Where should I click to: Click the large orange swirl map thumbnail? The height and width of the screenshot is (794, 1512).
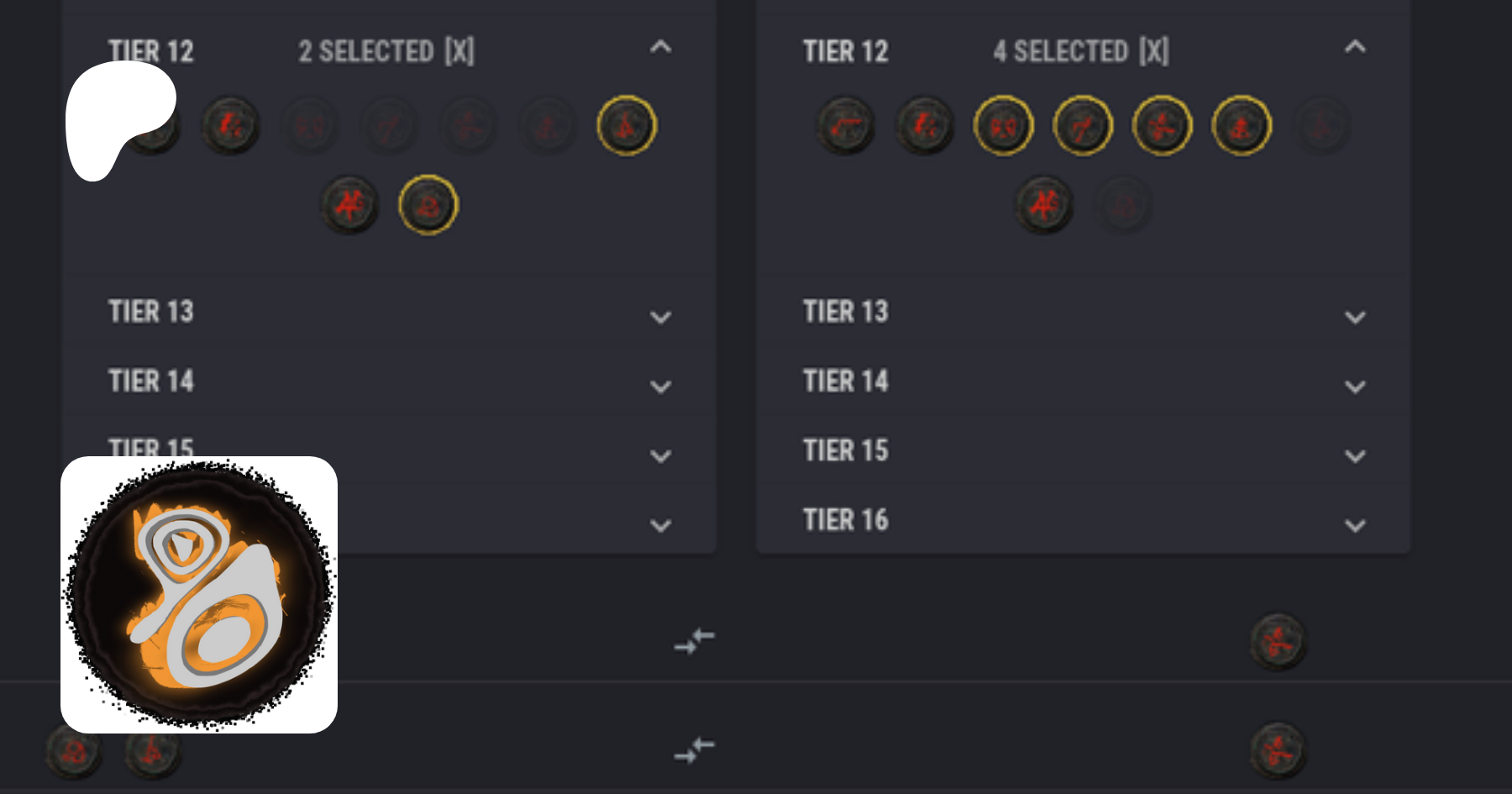coord(199,595)
